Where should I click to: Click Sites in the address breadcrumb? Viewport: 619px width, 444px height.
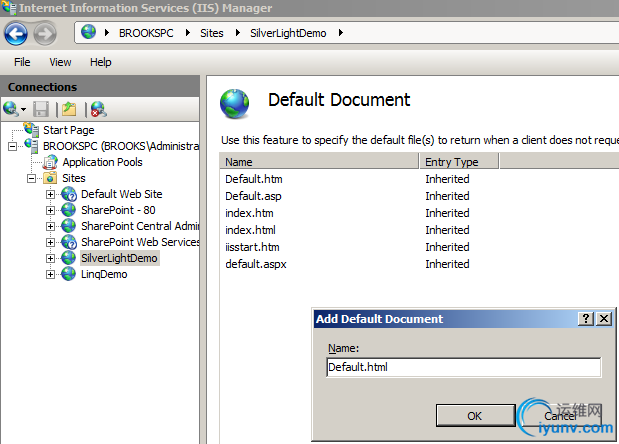coord(212,33)
